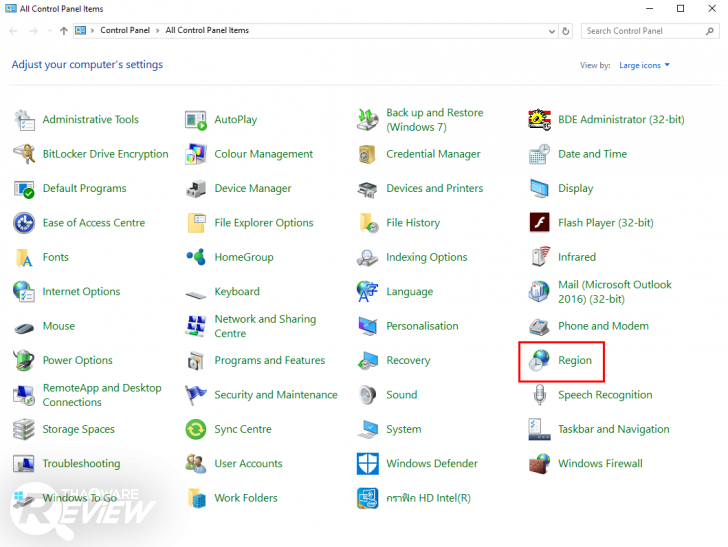Viewport: 728px width, 547px height.
Task: Open the Keyboard icon
Action: tap(196, 294)
